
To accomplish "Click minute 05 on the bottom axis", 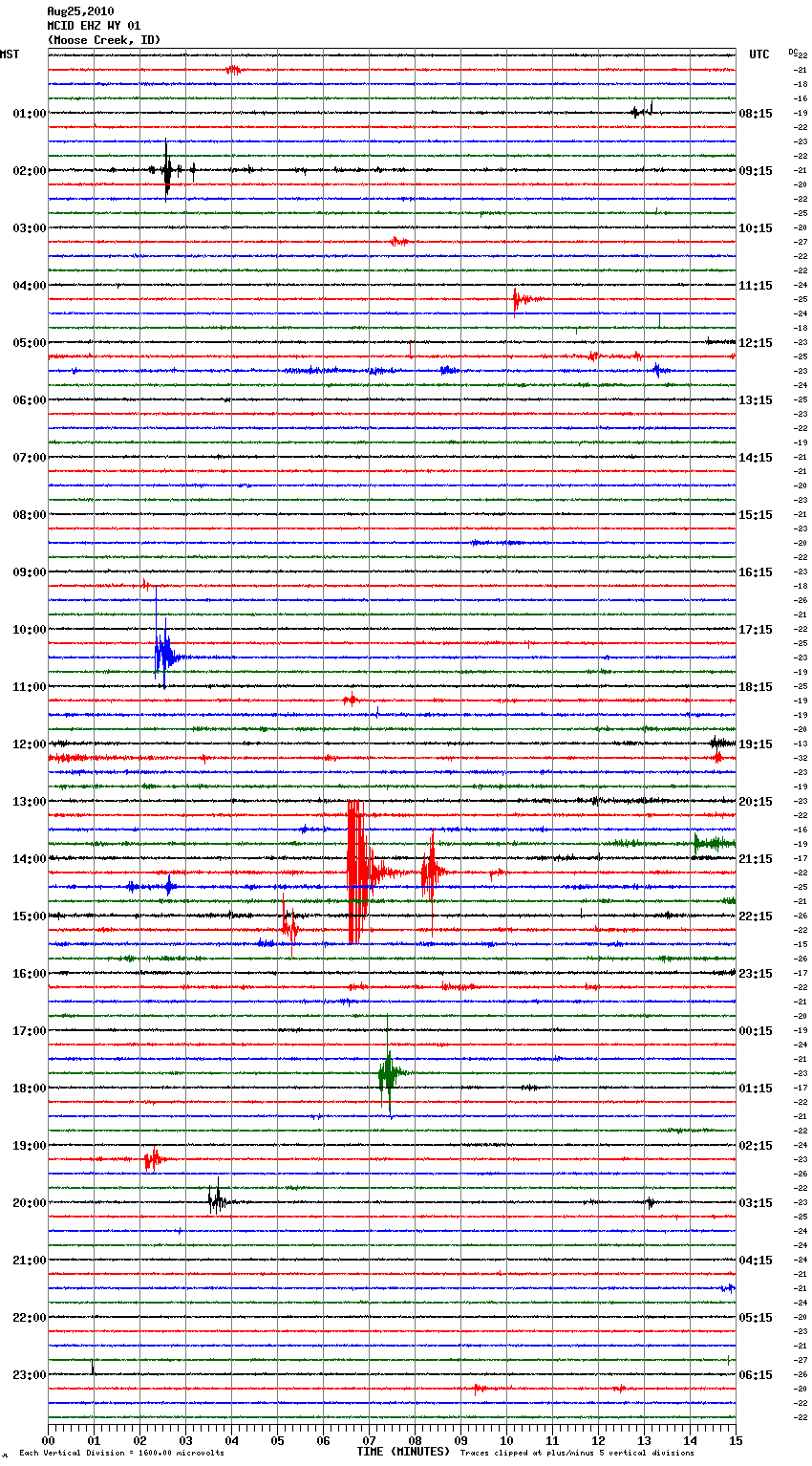I will click(x=277, y=1440).
